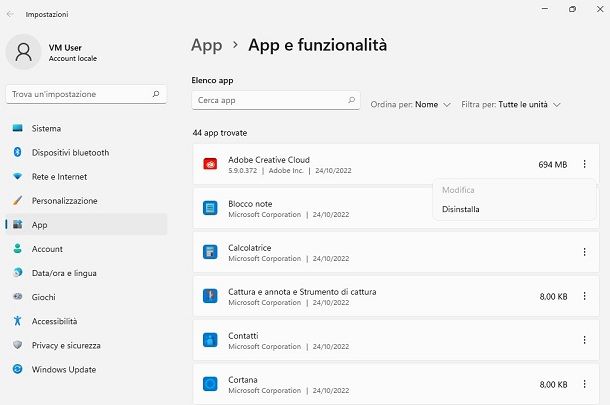Close the Impostazioni window
This screenshot has width=610, height=405.
[x=600, y=9]
